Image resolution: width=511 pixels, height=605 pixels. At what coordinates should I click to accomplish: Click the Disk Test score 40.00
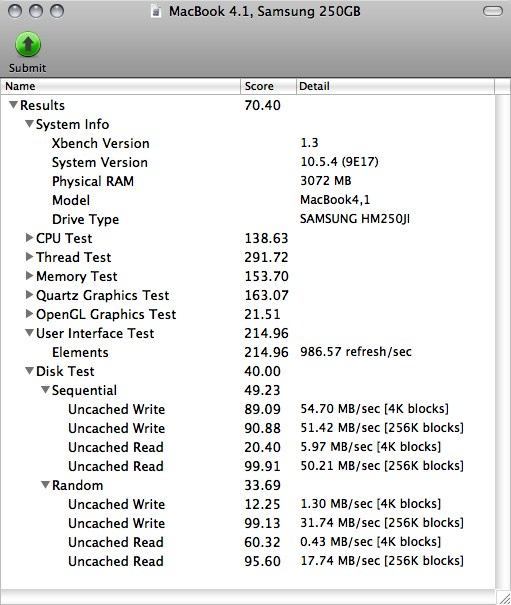tap(262, 371)
